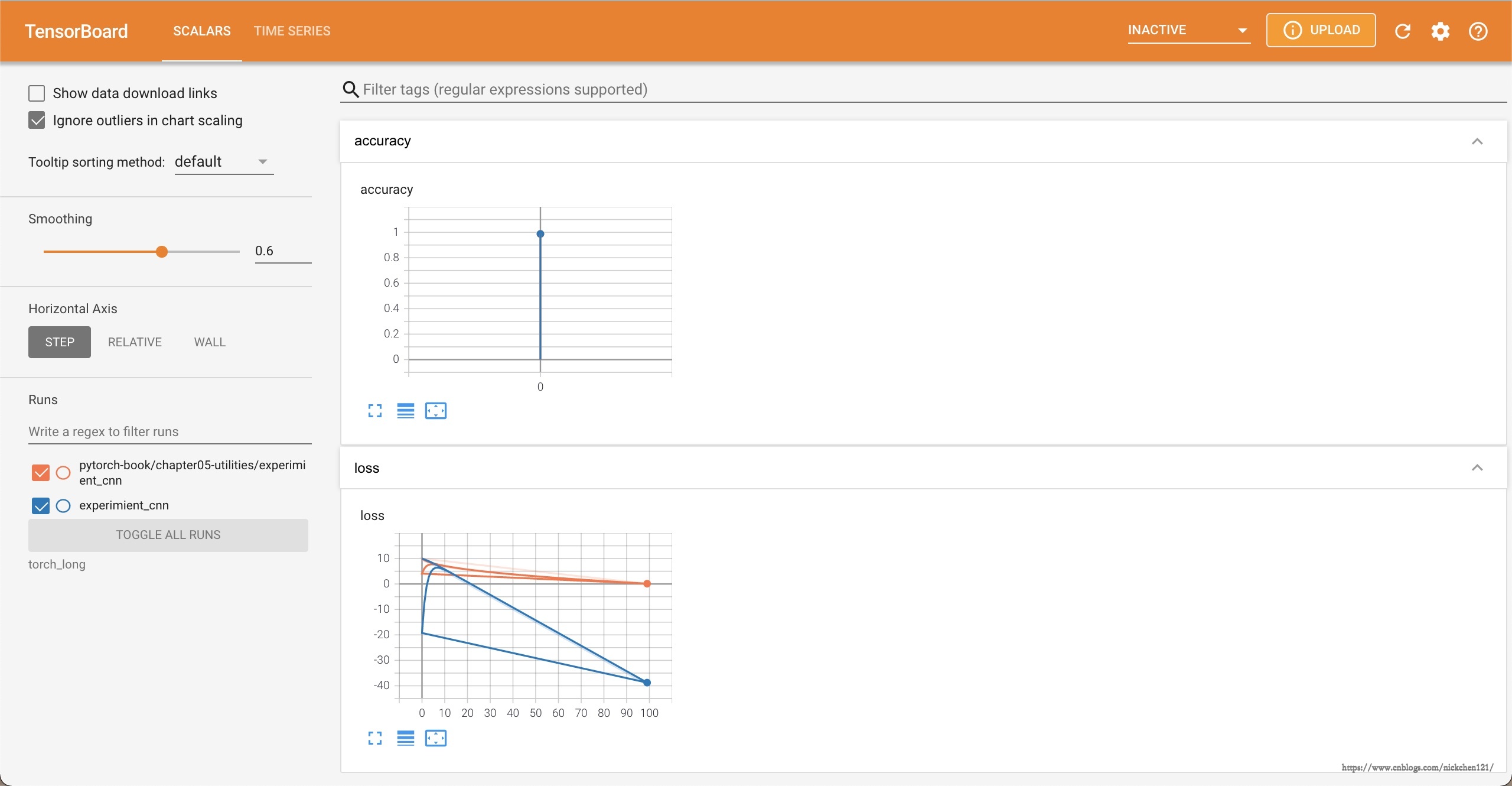Screen dimensions: 1512x786
Task: Fit loss chart domain to data
Action: point(436,738)
